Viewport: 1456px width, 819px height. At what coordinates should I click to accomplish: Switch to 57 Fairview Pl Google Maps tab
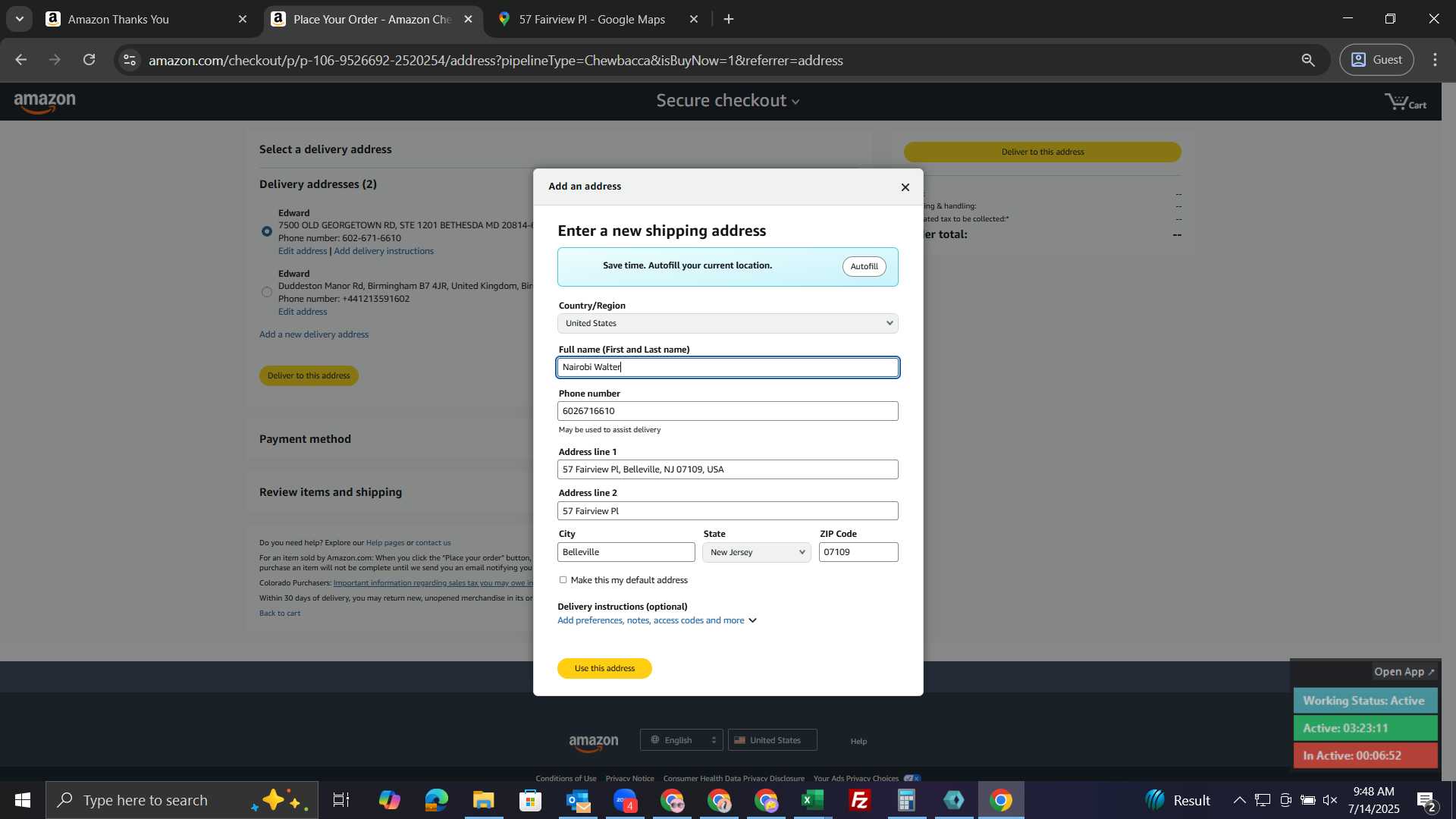(x=591, y=20)
